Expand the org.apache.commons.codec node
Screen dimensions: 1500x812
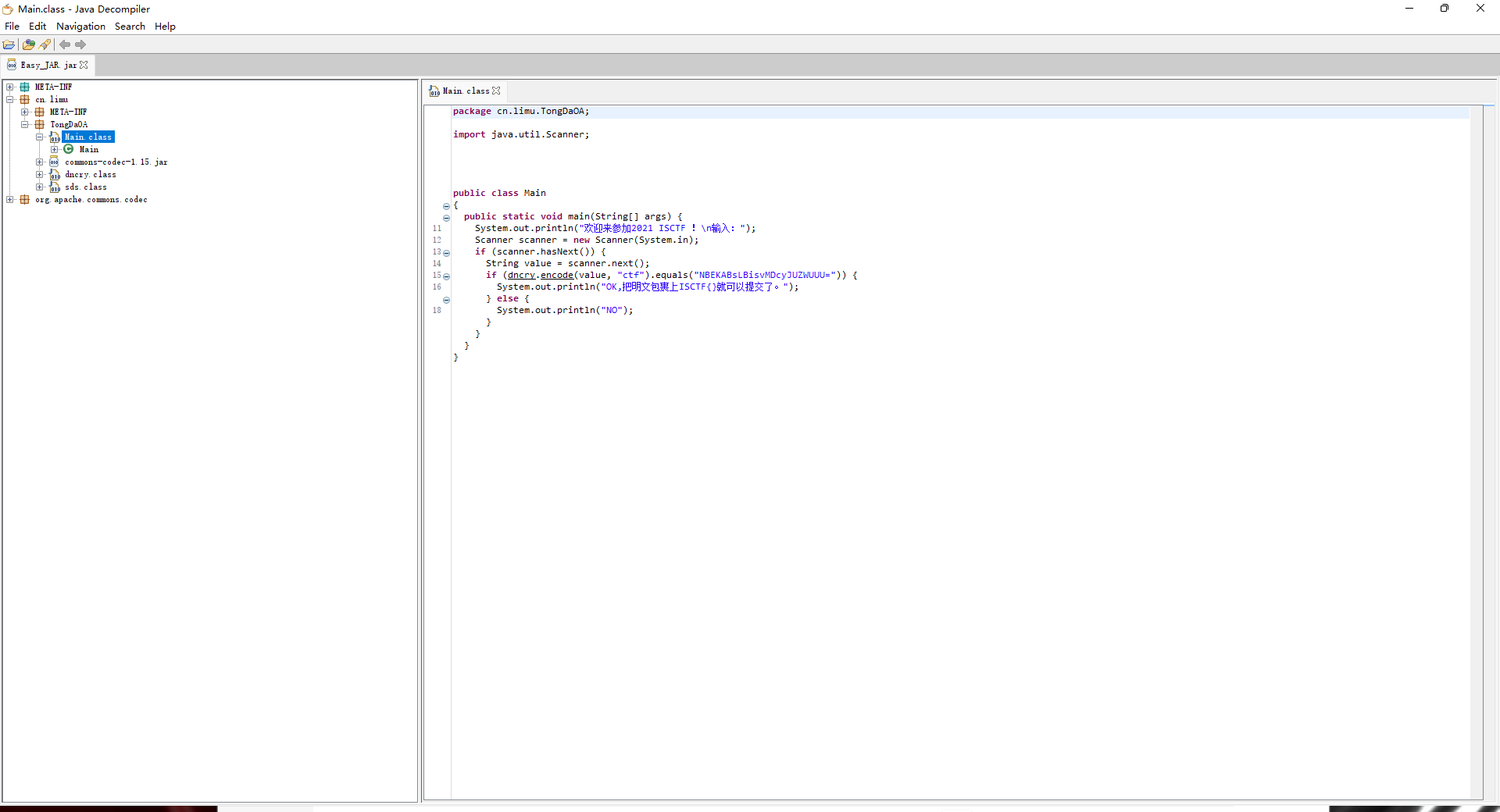(10, 199)
